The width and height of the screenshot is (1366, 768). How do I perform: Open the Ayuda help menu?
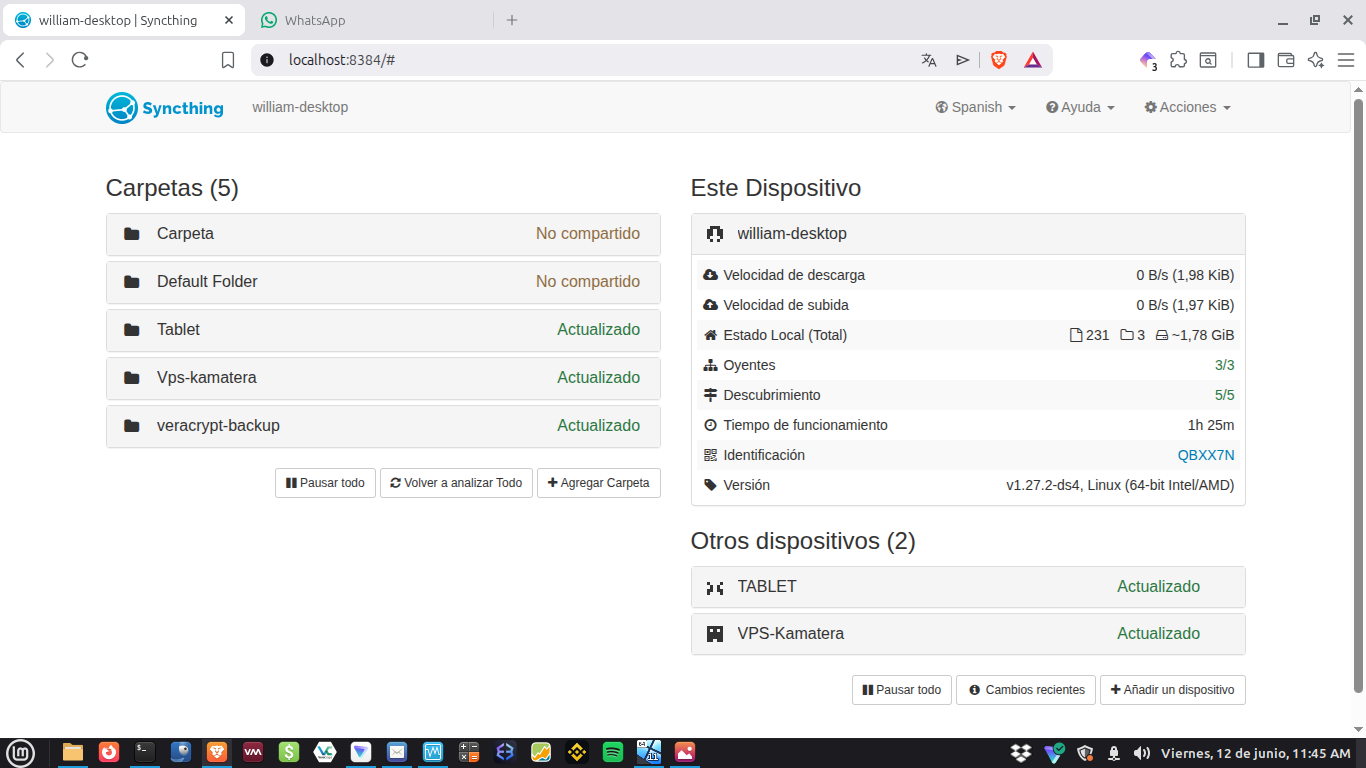1080,107
